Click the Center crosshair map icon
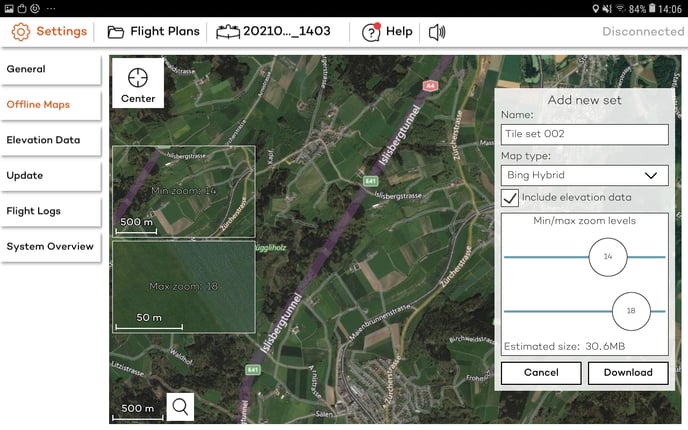The image size is (688, 430). (x=138, y=78)
